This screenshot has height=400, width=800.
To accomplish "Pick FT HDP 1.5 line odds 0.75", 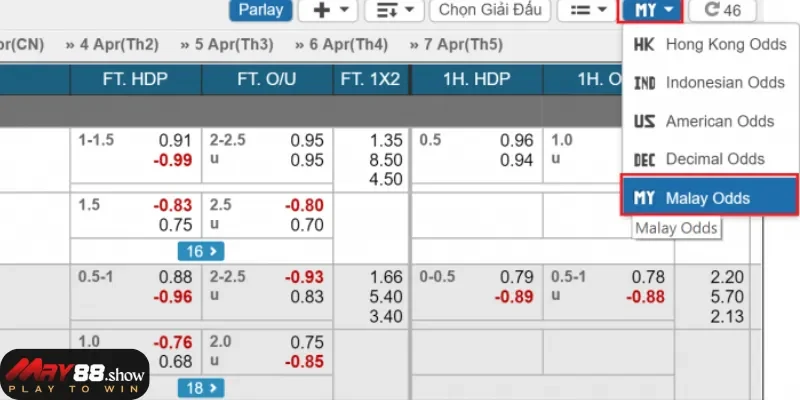I will pyautogui.click(x=175, y=225).
